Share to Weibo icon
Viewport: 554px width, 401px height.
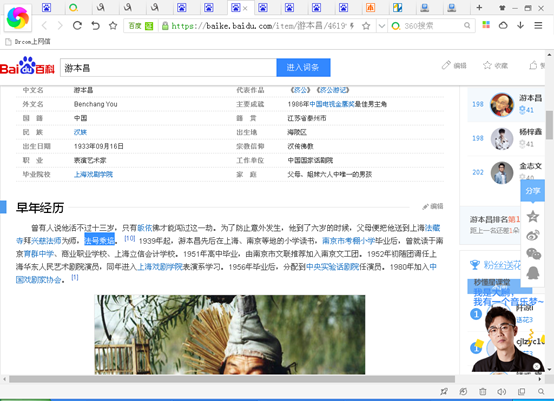[x=532, y=235]
